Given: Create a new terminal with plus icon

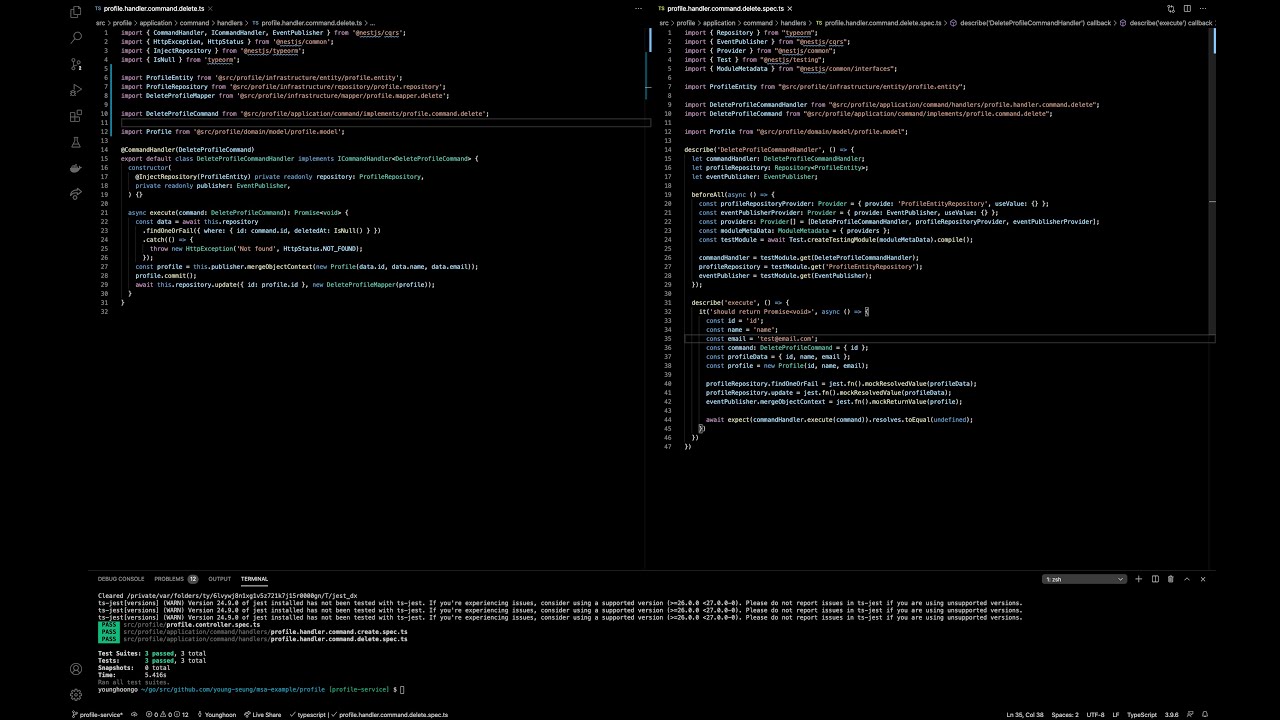Looking at the screenshot, I should (1138, 579).
